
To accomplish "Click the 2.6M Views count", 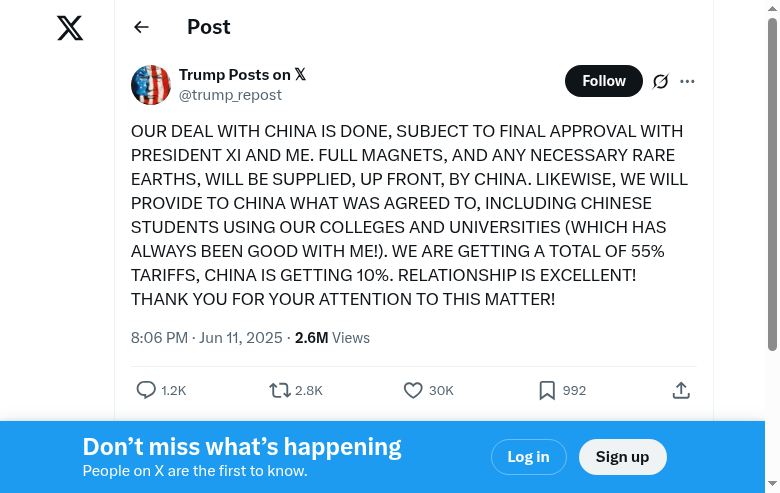I will [x=332, y=338].
